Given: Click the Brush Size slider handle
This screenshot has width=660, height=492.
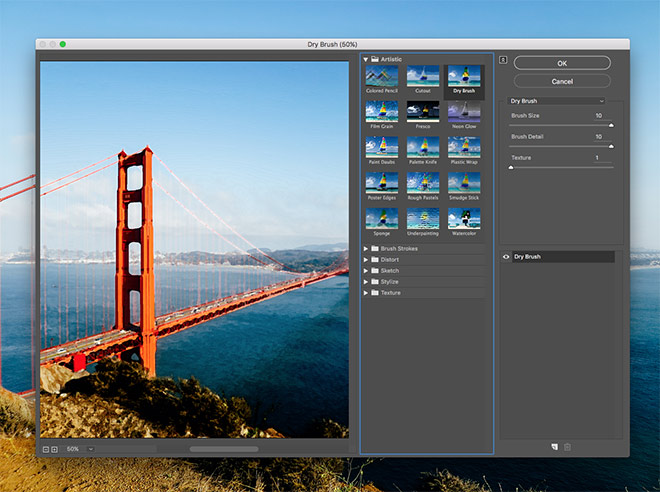Looking at the screenshot, I should [x=610, y=126].
